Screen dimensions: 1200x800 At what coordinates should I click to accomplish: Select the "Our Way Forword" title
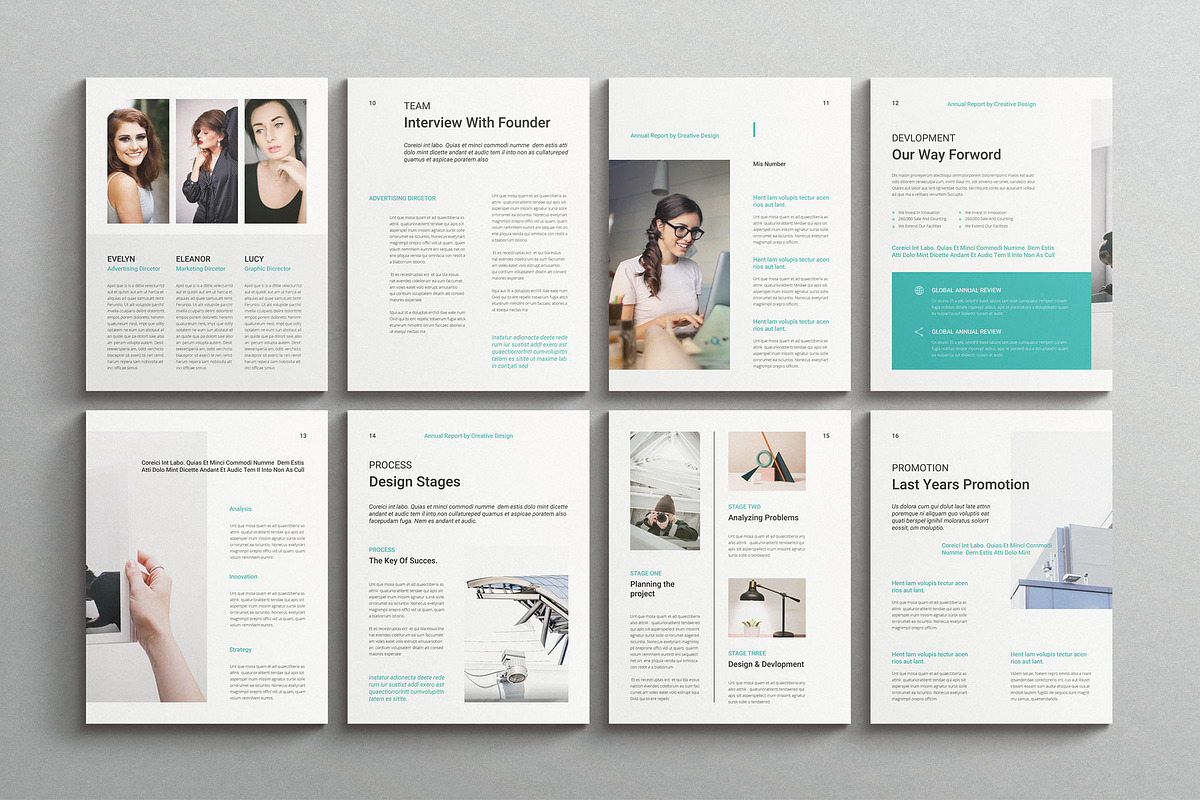tap(946, 155)
